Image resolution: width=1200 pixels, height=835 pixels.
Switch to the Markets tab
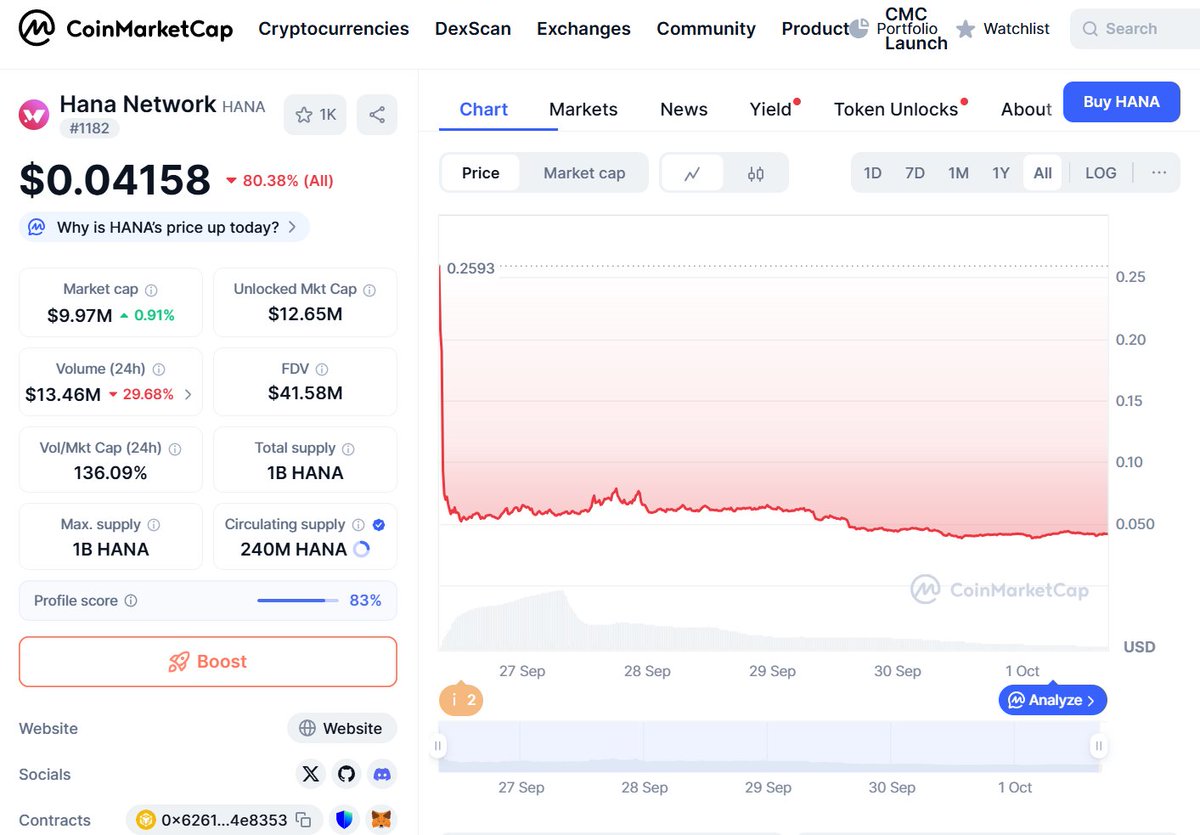click(x=583, y=109)
